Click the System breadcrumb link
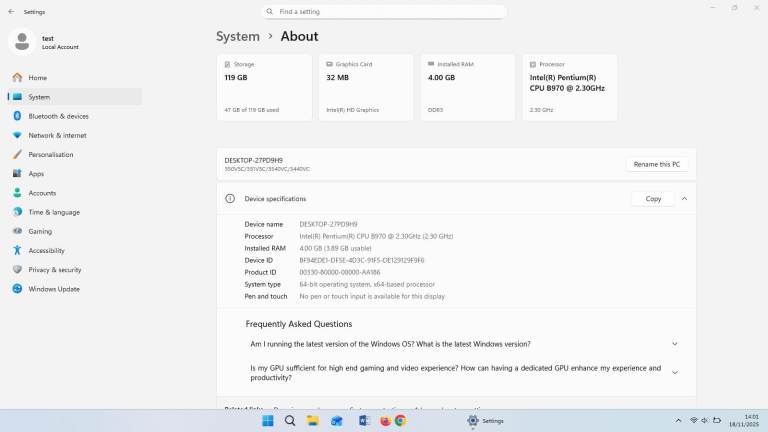 (x=238, y=36)
